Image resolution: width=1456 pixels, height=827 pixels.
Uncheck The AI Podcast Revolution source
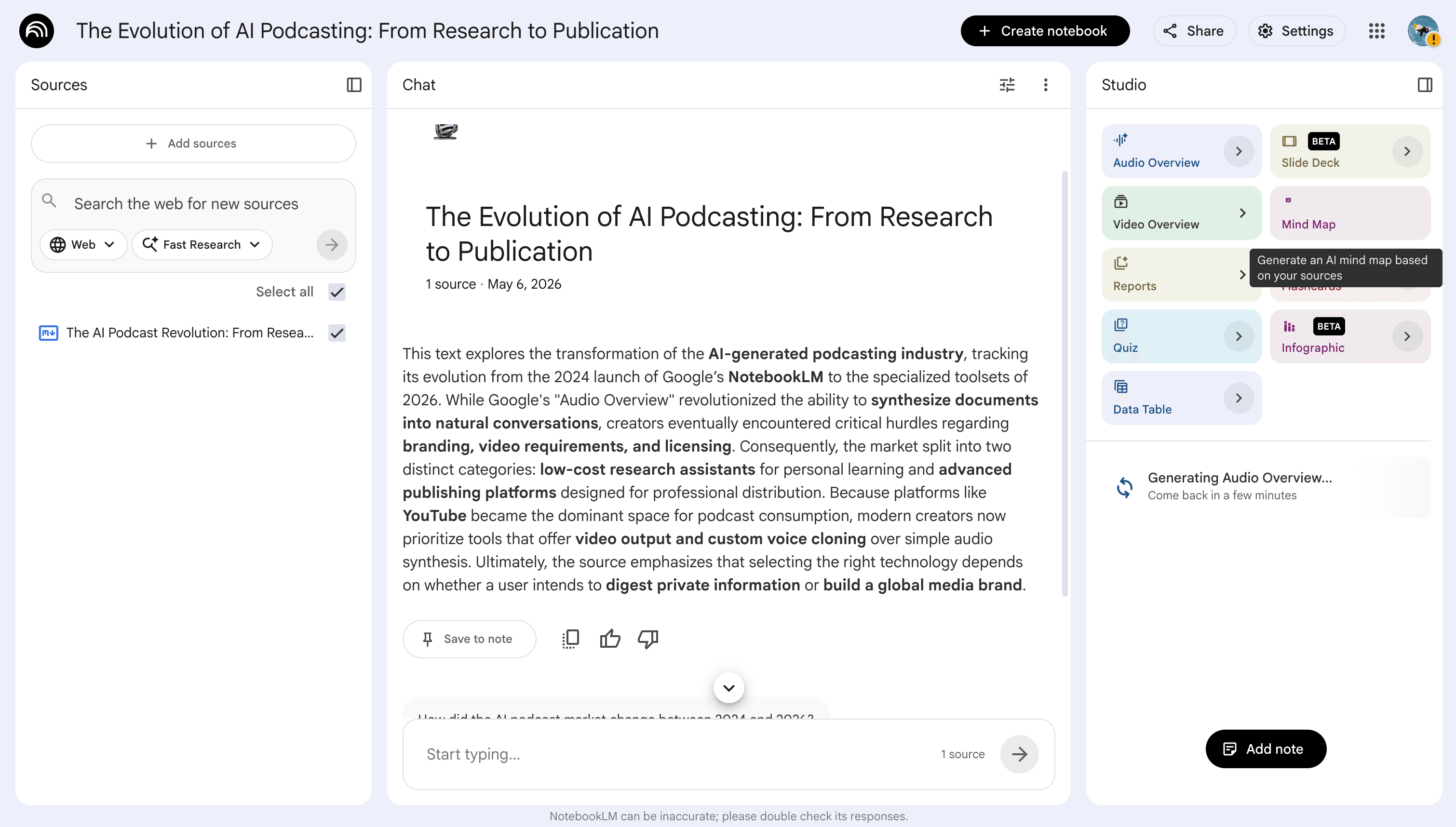pos(337,333)
